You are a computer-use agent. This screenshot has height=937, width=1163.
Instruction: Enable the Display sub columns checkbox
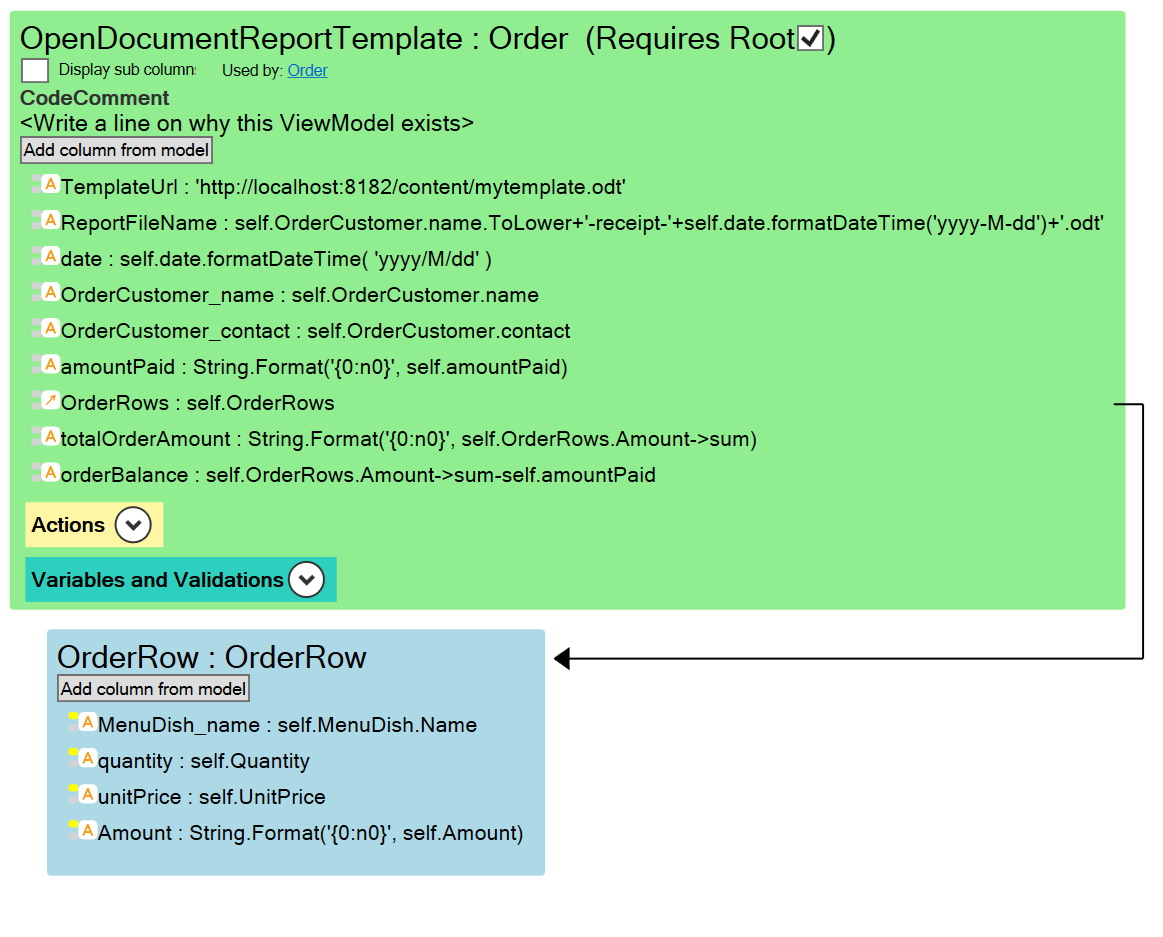35,70
